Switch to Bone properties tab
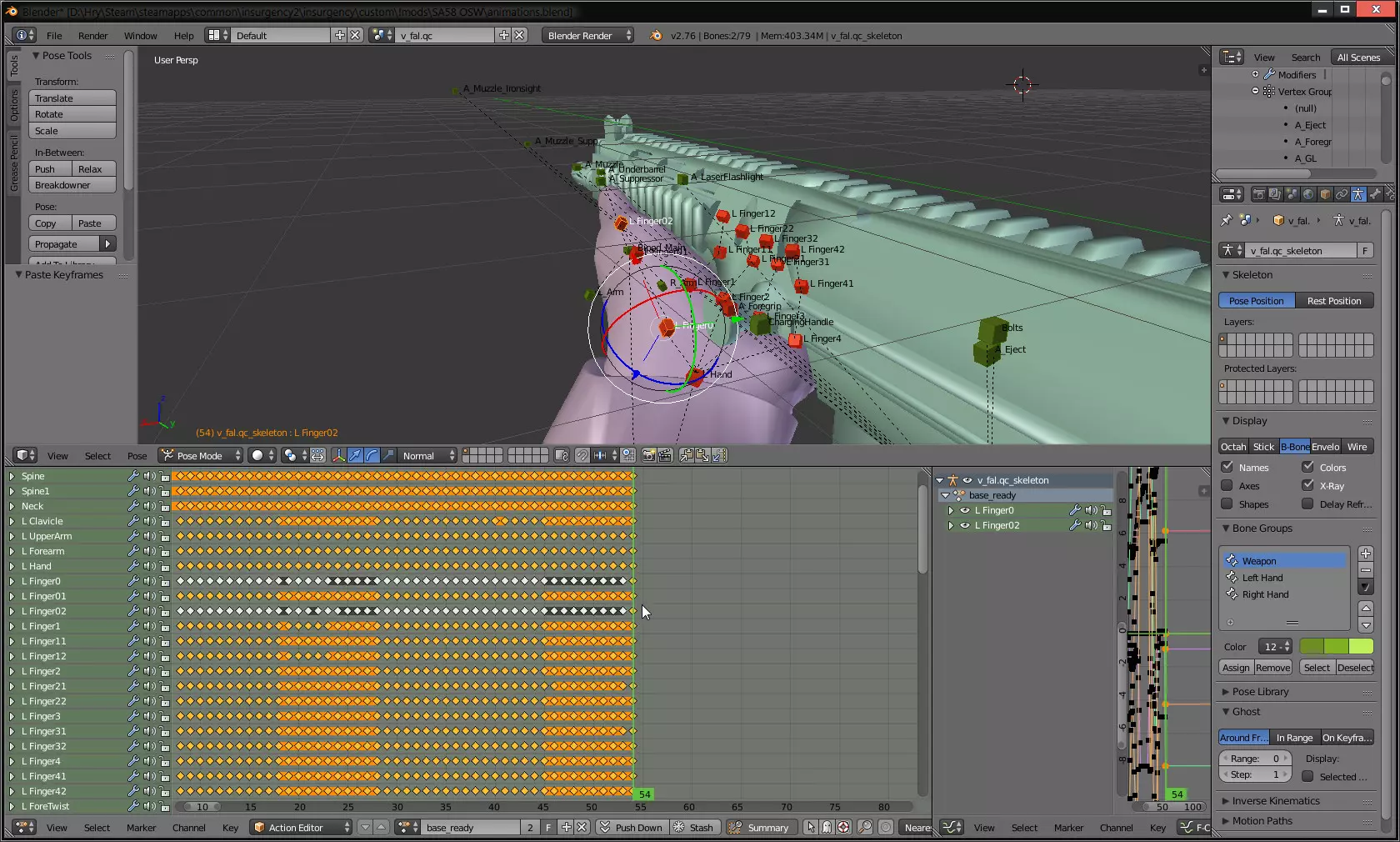This screenshot has width=1400, height=842. [1375, 194]
